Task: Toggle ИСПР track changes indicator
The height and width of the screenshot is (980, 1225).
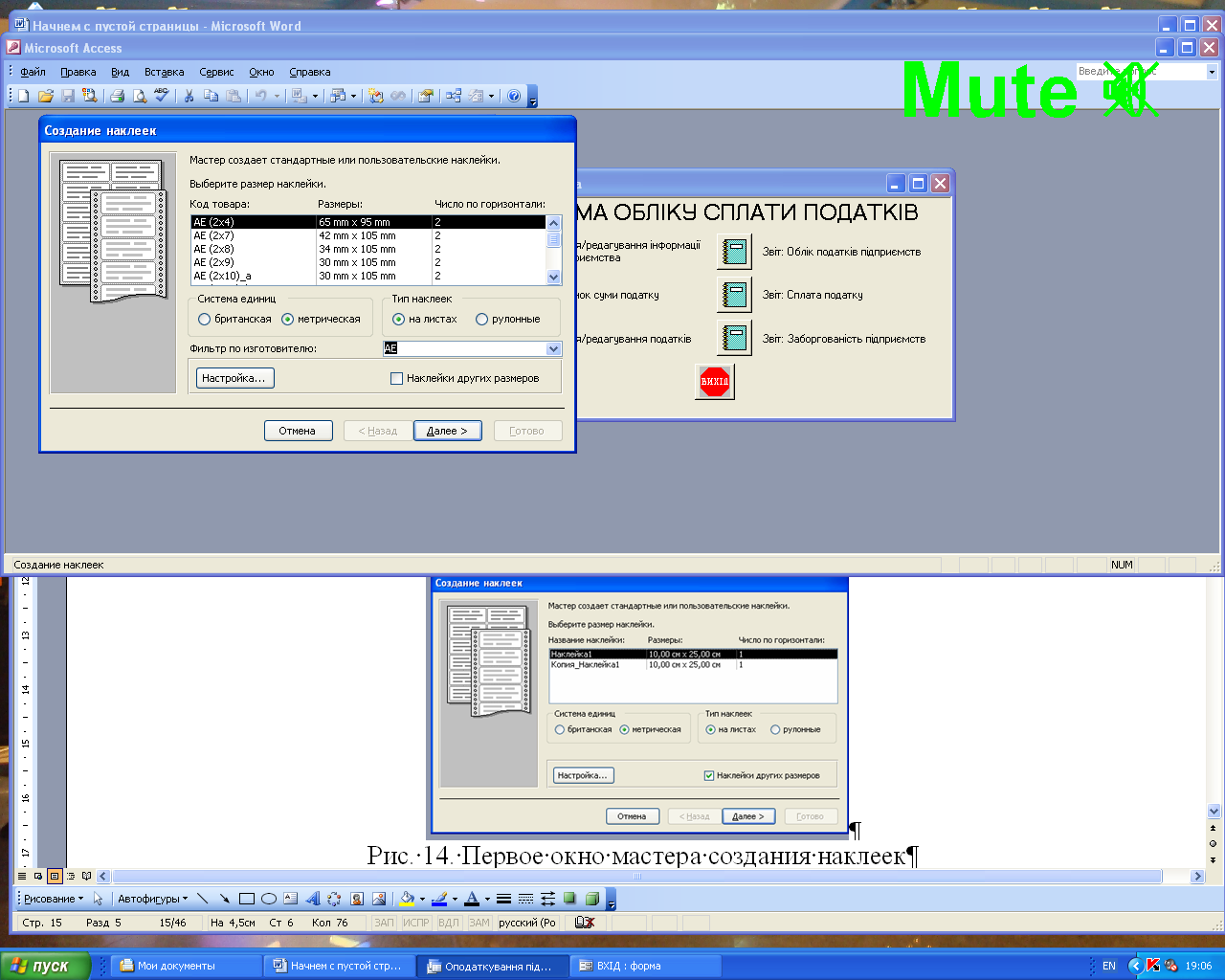Action: 416,923
